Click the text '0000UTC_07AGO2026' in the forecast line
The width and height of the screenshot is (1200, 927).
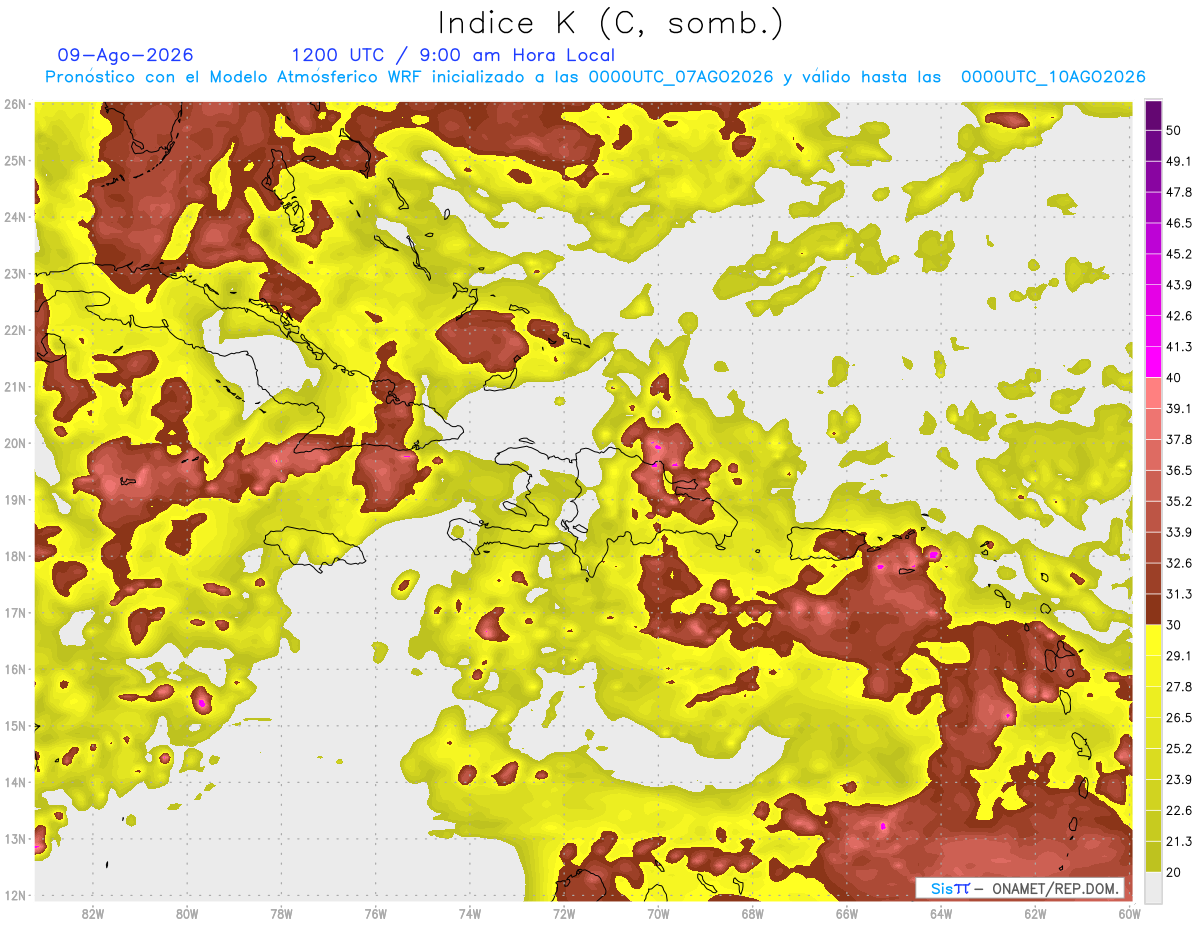tap(681, 77)
